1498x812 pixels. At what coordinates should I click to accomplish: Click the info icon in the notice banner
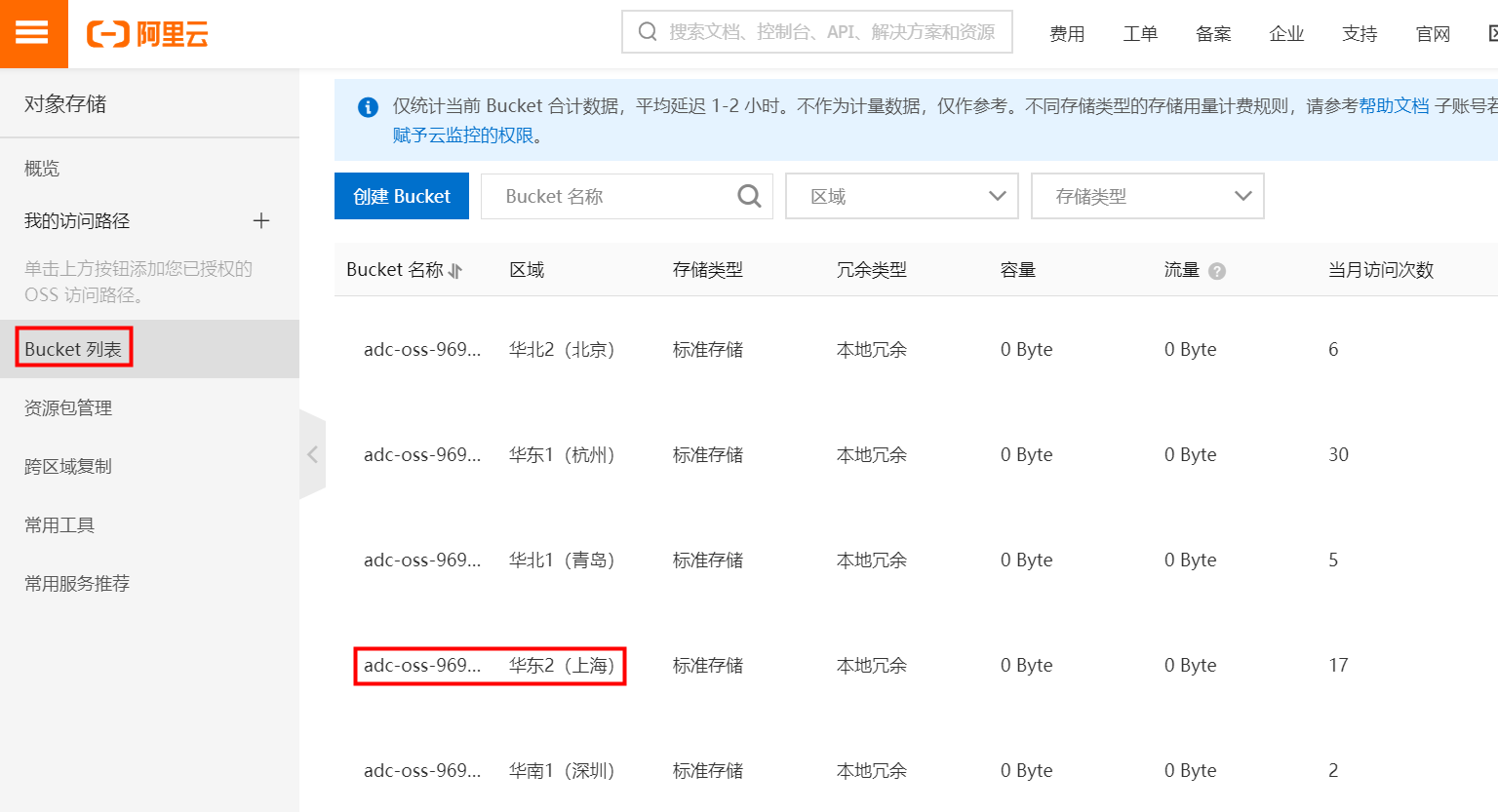click(x=368, y=107)
